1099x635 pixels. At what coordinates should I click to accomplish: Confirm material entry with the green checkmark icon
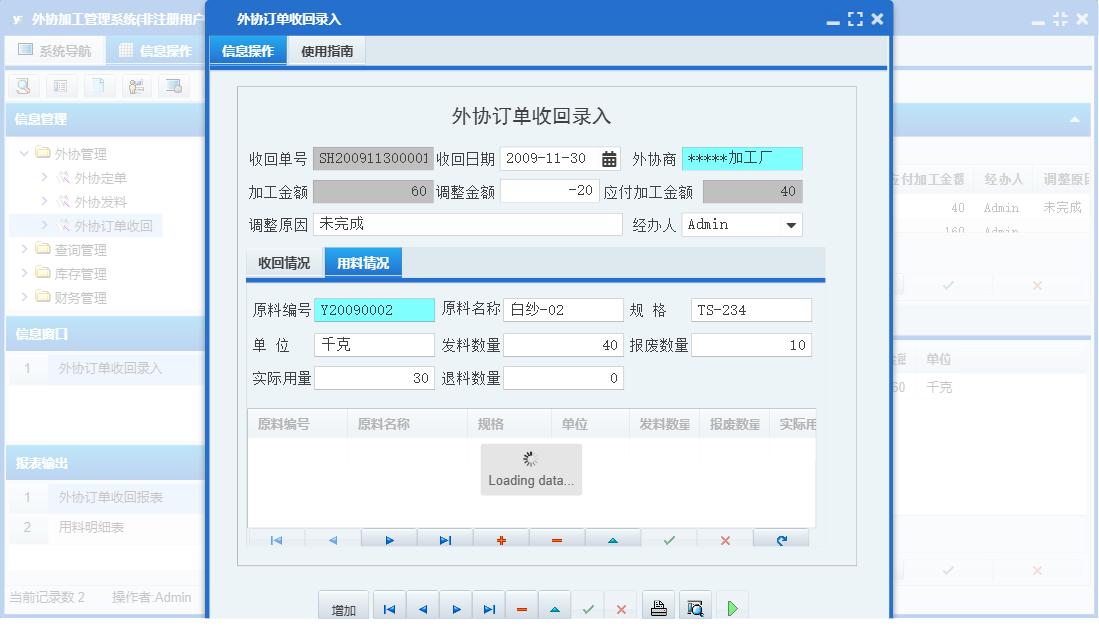pyautogui.click(x=668, y=539)
